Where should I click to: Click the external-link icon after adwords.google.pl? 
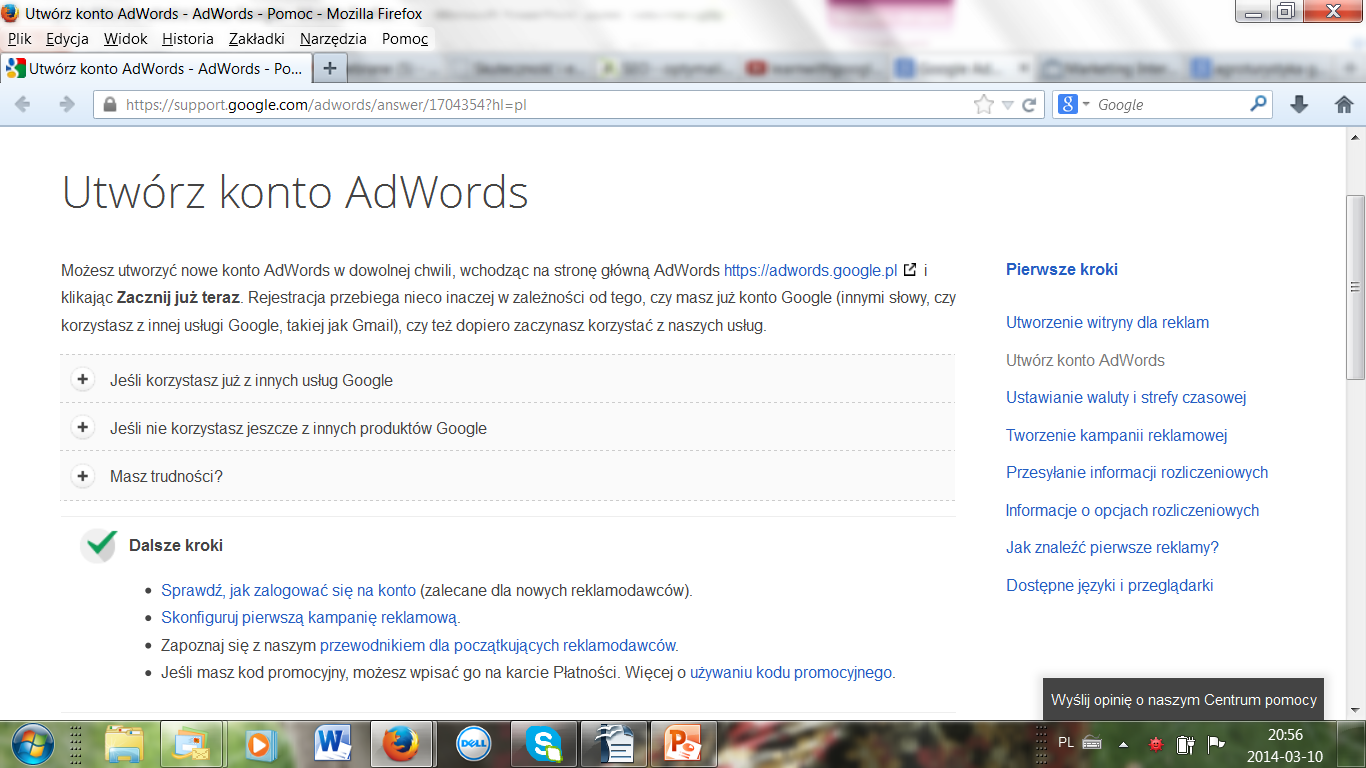909,270
